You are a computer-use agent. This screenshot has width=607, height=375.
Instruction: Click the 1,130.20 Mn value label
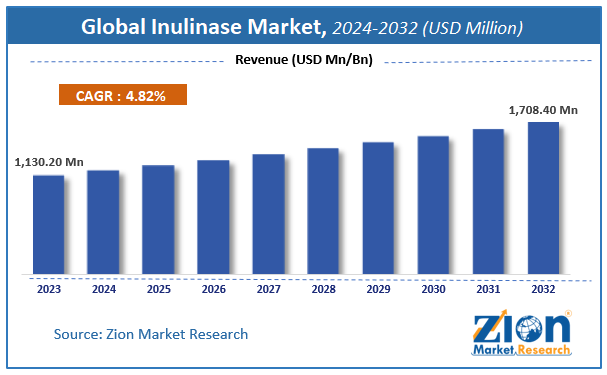coord(49,162)
